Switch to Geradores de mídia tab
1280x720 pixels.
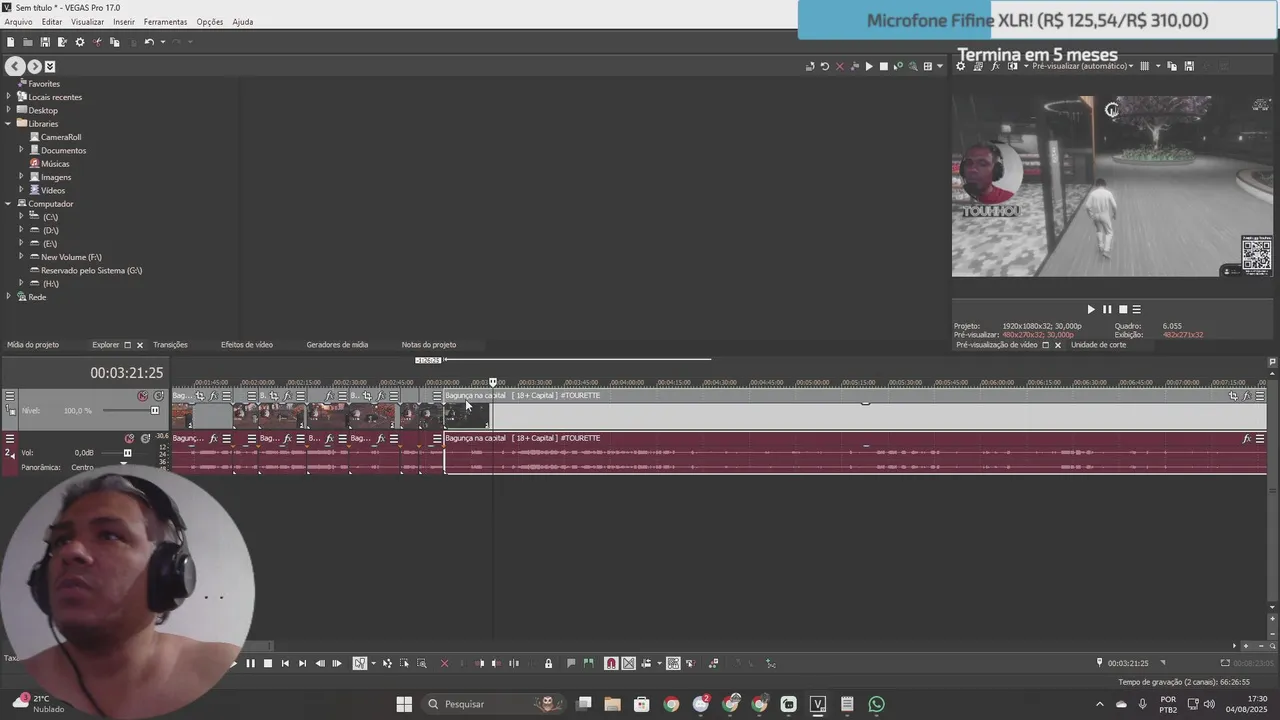(x=337, y=345)
